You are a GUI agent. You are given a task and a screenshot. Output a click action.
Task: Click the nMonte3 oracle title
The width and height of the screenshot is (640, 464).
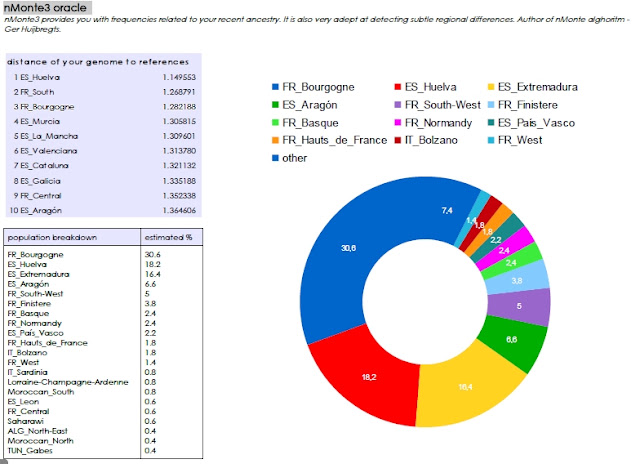[x=45, y=8]
